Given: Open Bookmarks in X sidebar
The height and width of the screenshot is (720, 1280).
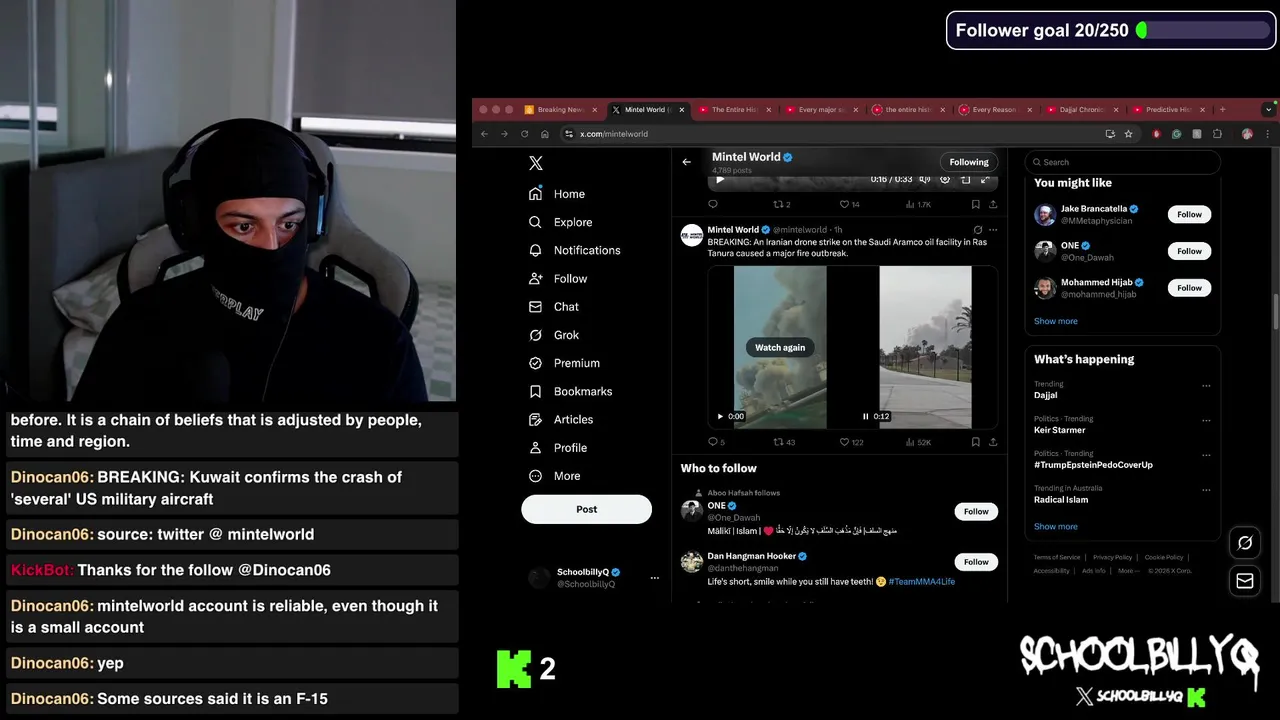Looking at the screenshot, I should pos(570,391).
